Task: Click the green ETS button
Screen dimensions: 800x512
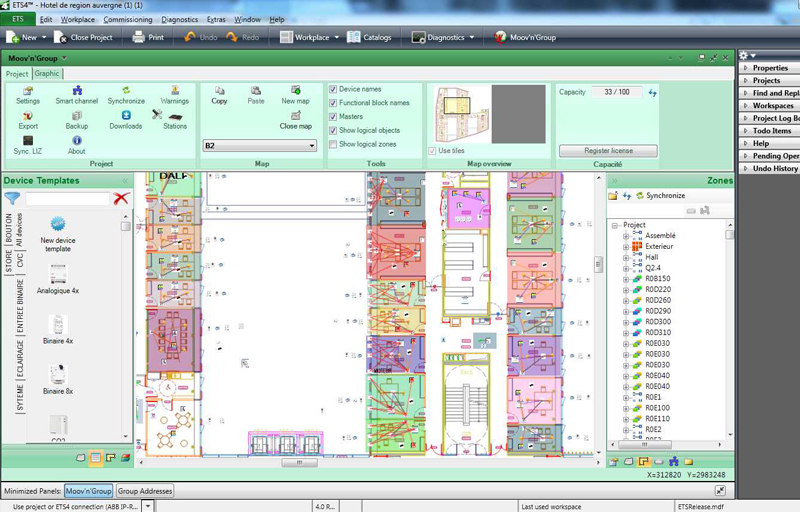Action: (x=18, y=19)
